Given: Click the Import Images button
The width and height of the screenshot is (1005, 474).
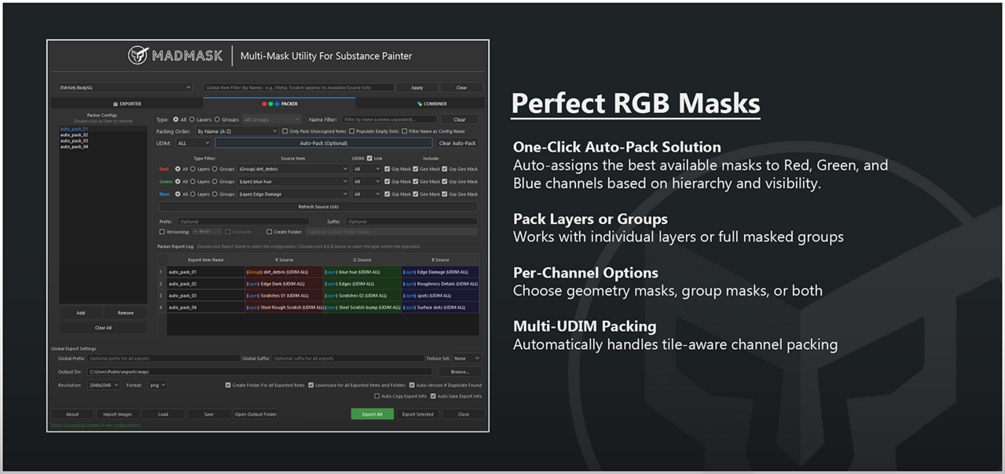Looking at the screenshot, I should [x=118, y=414].
